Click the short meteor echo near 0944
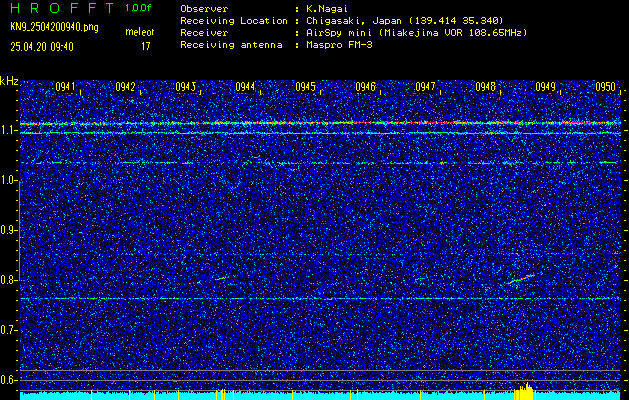The width and height of the screenshot is (629, 400). point(221,278)
